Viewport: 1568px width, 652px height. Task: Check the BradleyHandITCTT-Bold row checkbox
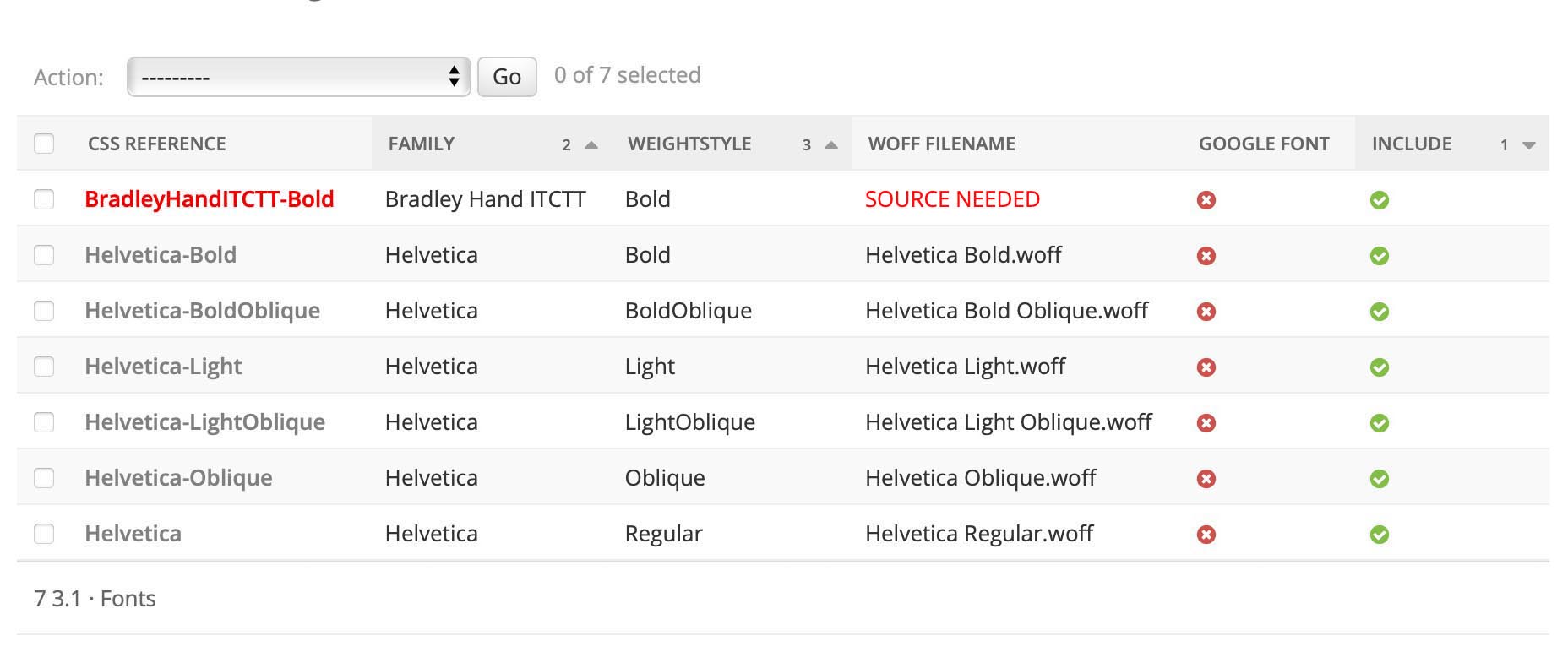tap(44, 199)
